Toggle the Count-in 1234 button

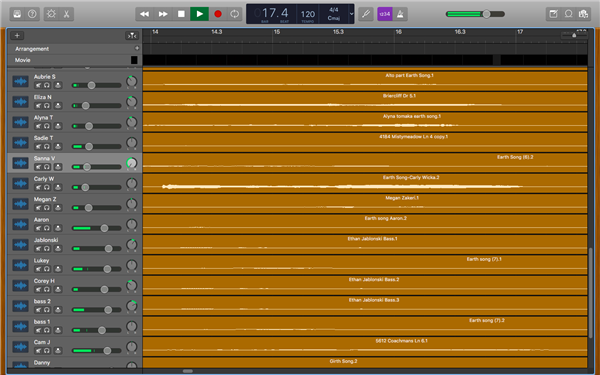[385, 14]
